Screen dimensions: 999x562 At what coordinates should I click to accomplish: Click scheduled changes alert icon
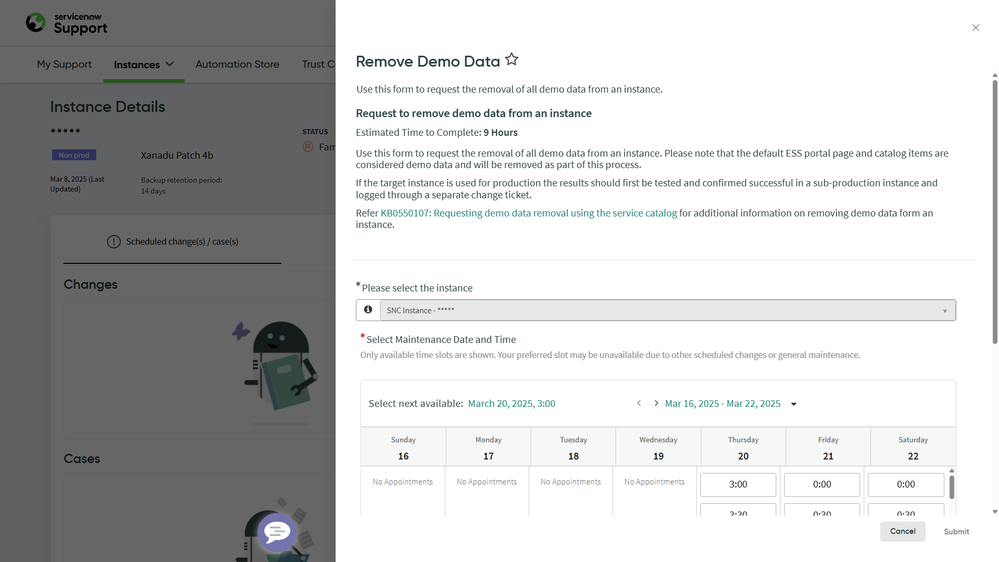click(x=113, y=241)
